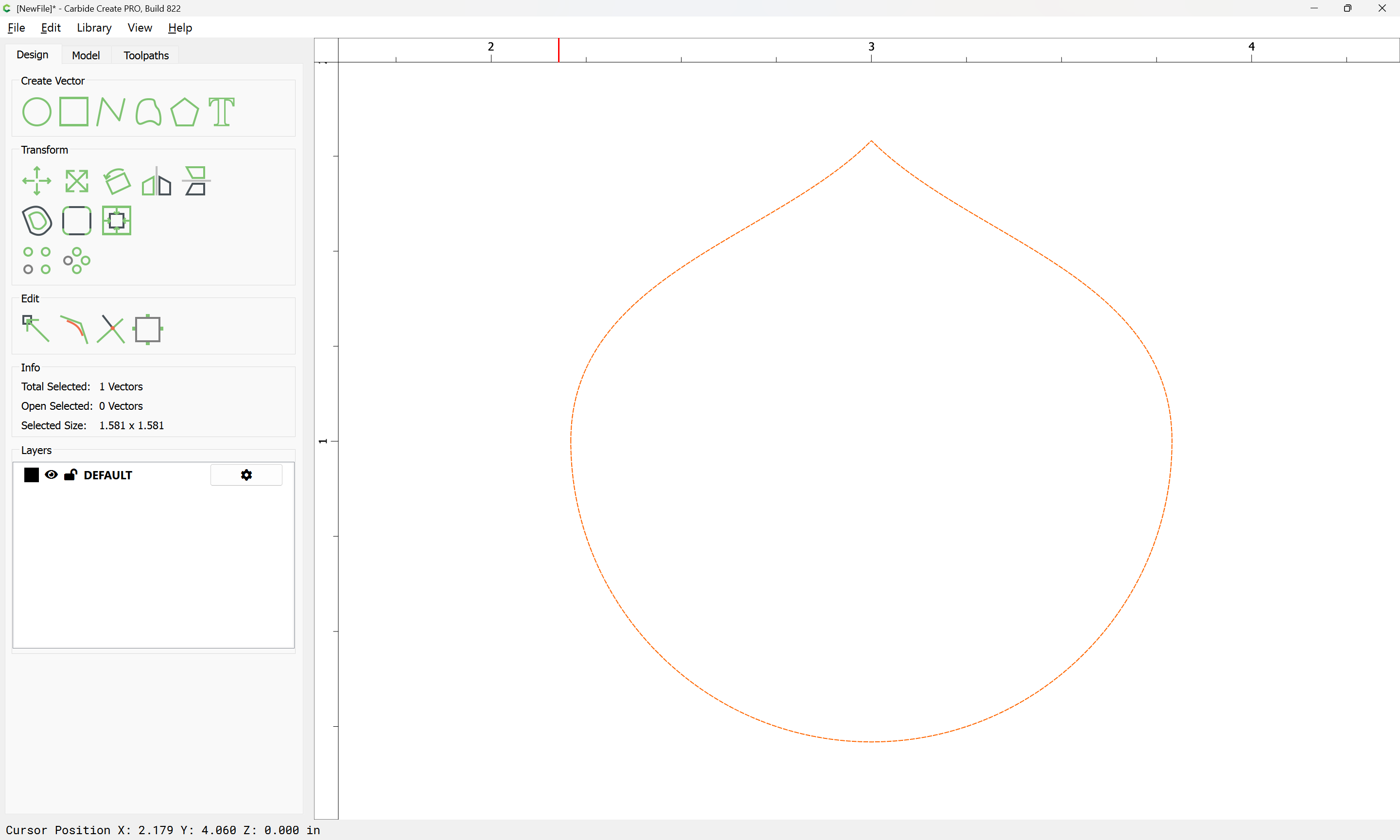Open the Mirror/Flip tool
The width and height of the screenshot is (1400, 840).
[x=156, y=181]
